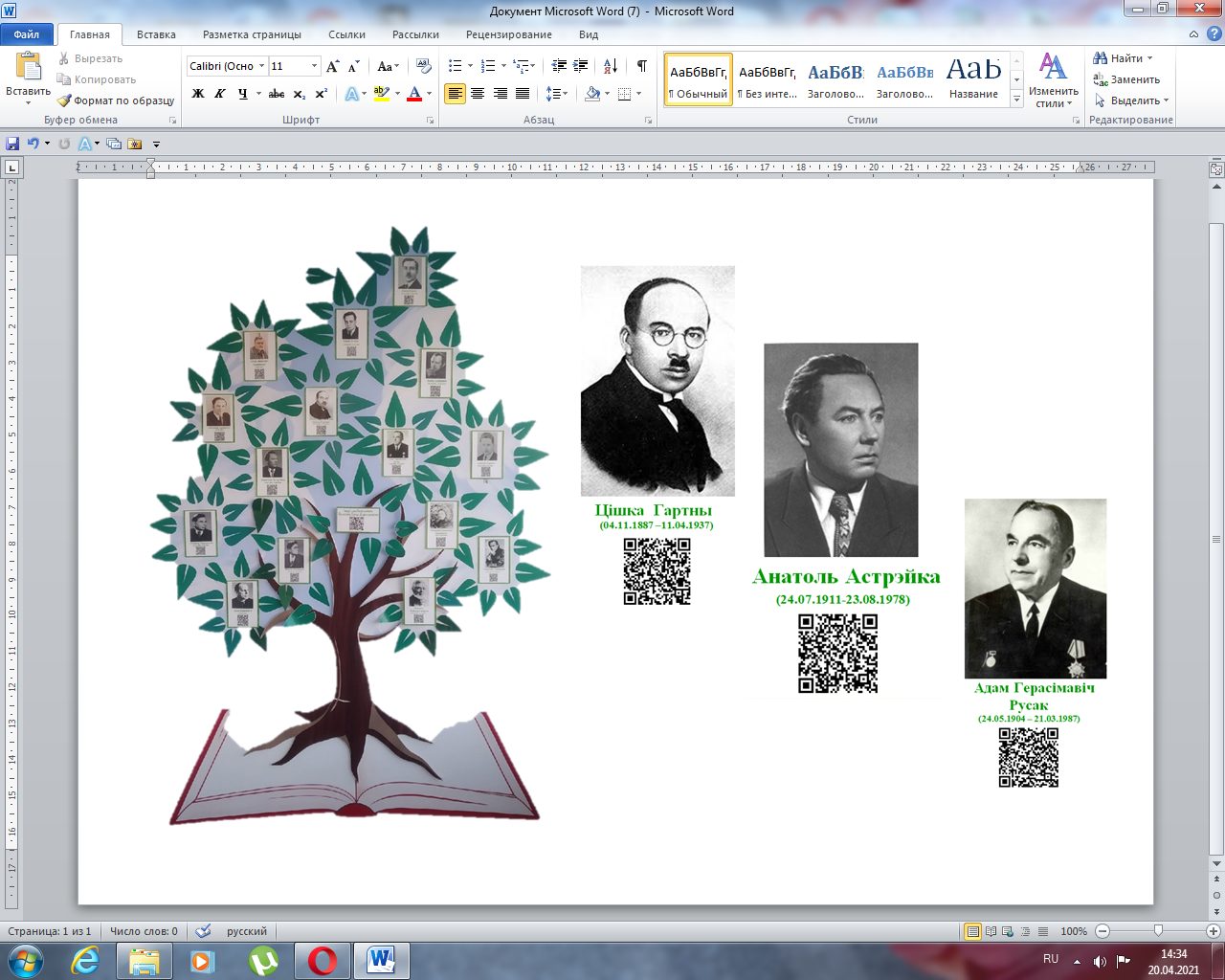Screen dimensions: 1225x980
Task: Toggle superscript formatting
Action: pyautogui.click(x=322, y=94)
